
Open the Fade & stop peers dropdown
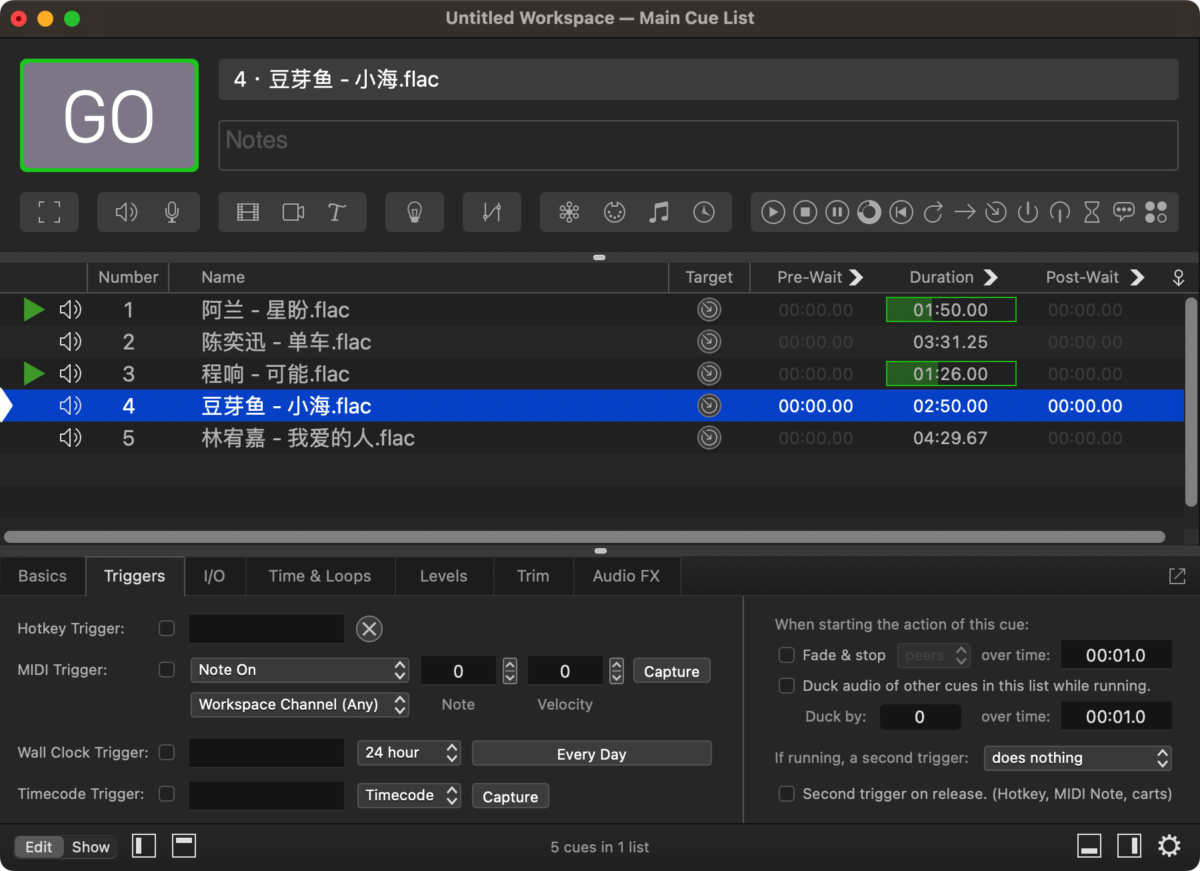pyautogui.click(x=935, y=655)
